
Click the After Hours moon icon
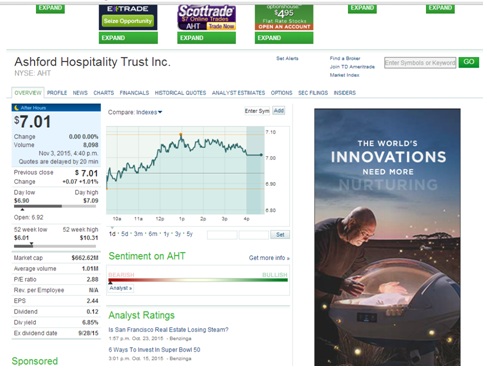[x=16, y=108]
